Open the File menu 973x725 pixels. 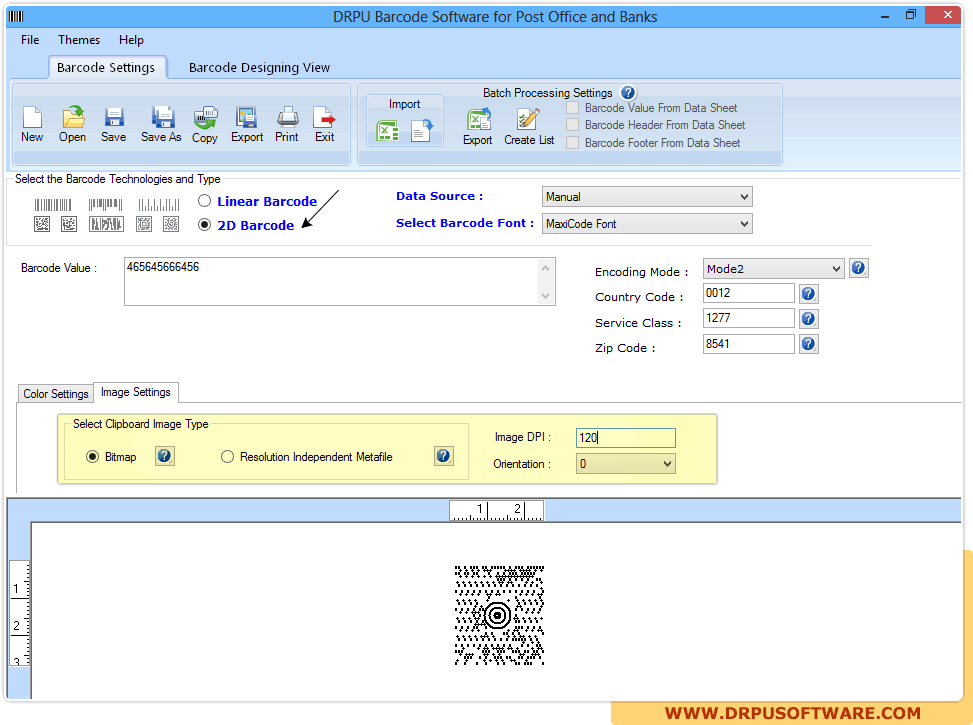(30, 40)
